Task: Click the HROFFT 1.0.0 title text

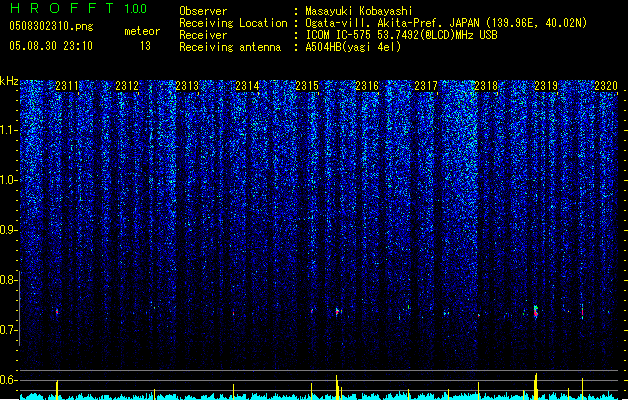Action: point(79,8)
